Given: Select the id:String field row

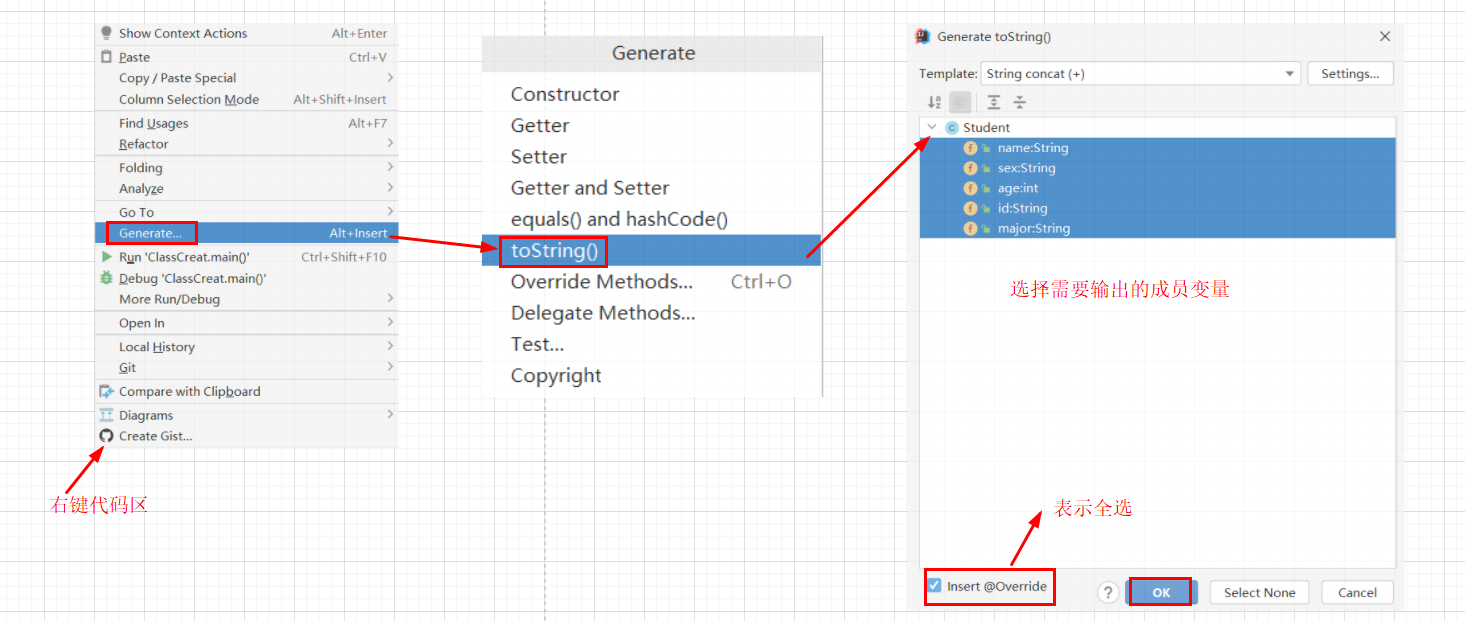Looking at the screenshot, I should pyautogui.click(x=1158, y=208).
